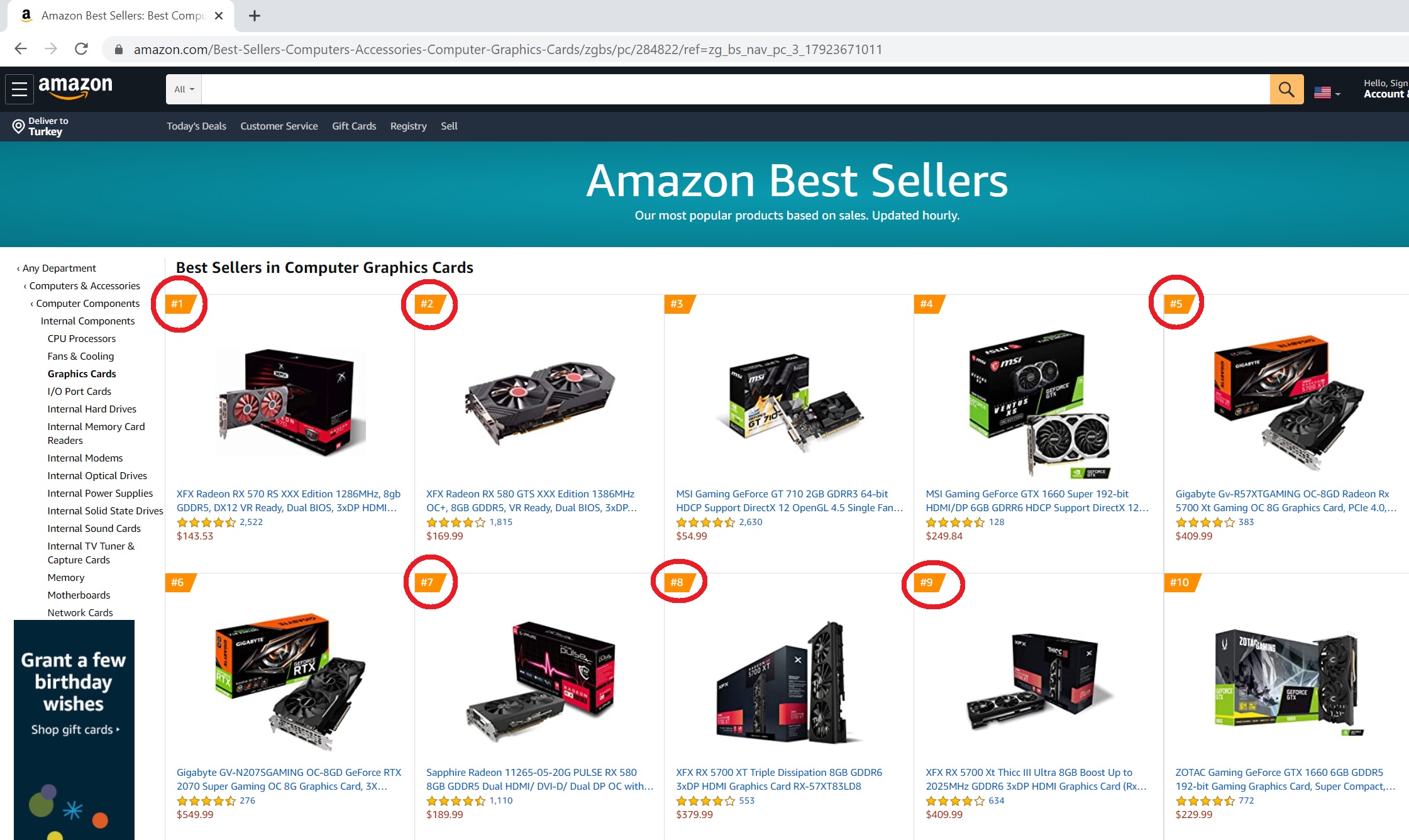
Task: Click the Amazon search input field
Action: pos(736,89)
